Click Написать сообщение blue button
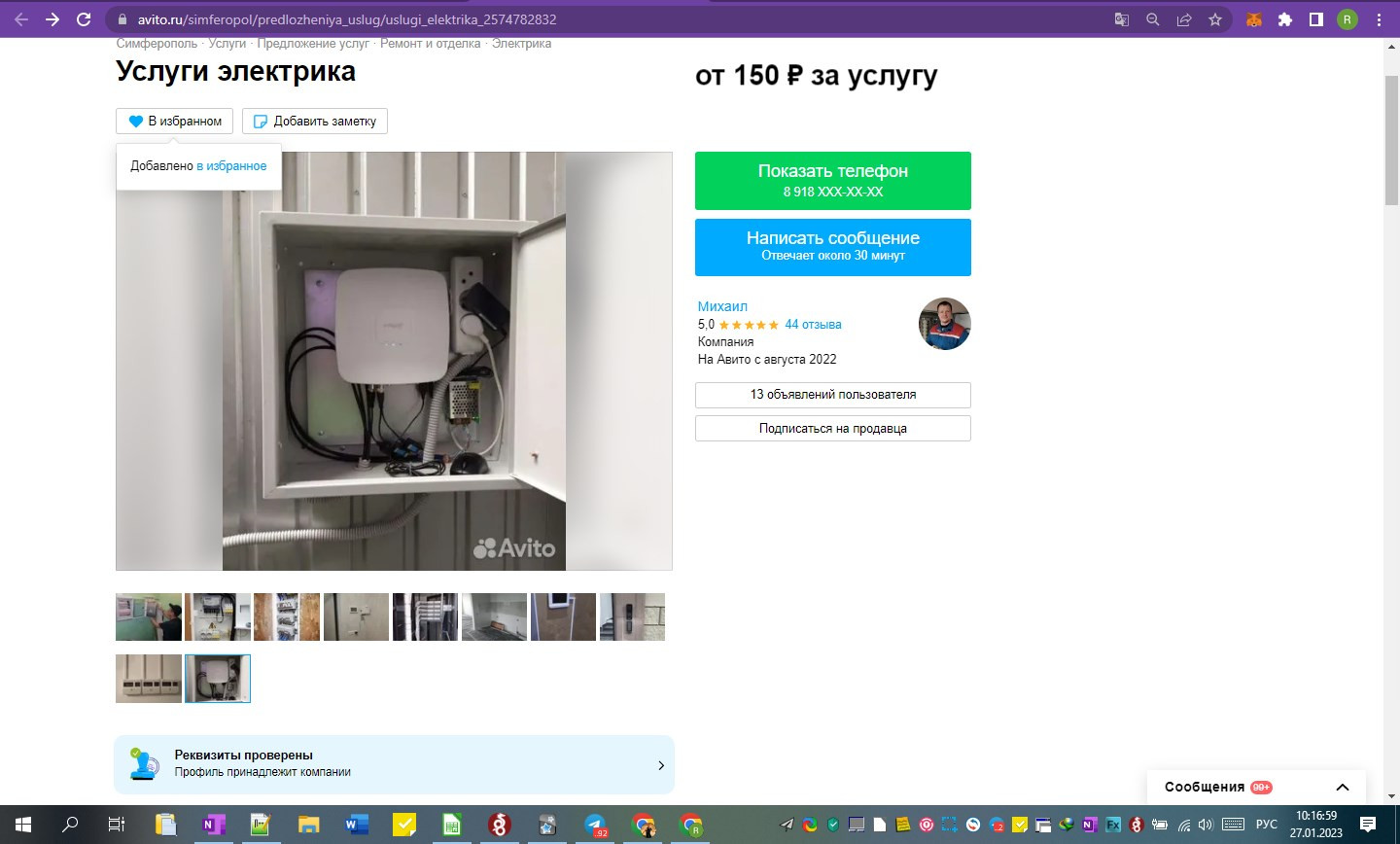The image size is (1400, 844). (833, 247)
